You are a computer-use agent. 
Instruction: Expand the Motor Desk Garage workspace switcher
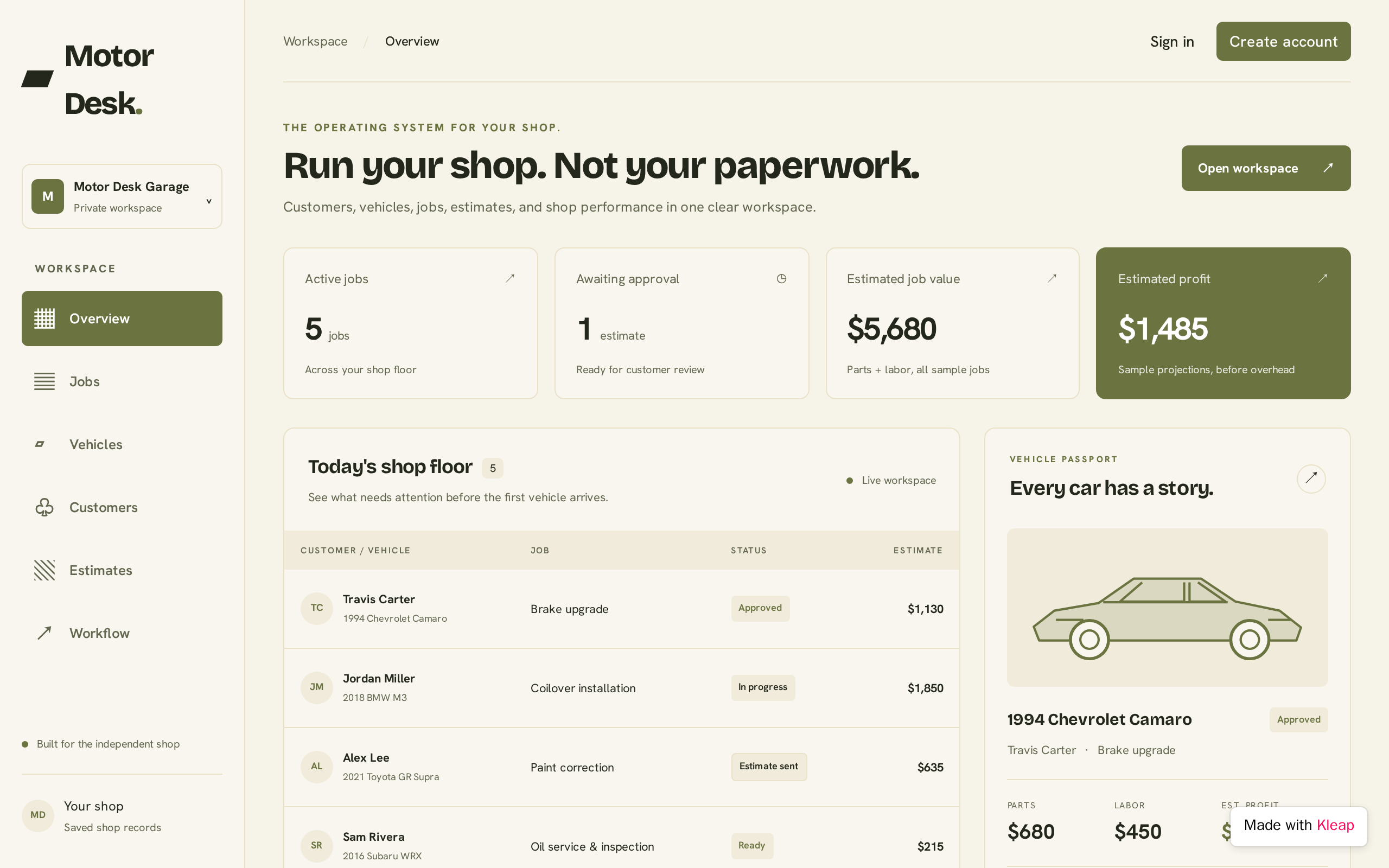[122, 196]
